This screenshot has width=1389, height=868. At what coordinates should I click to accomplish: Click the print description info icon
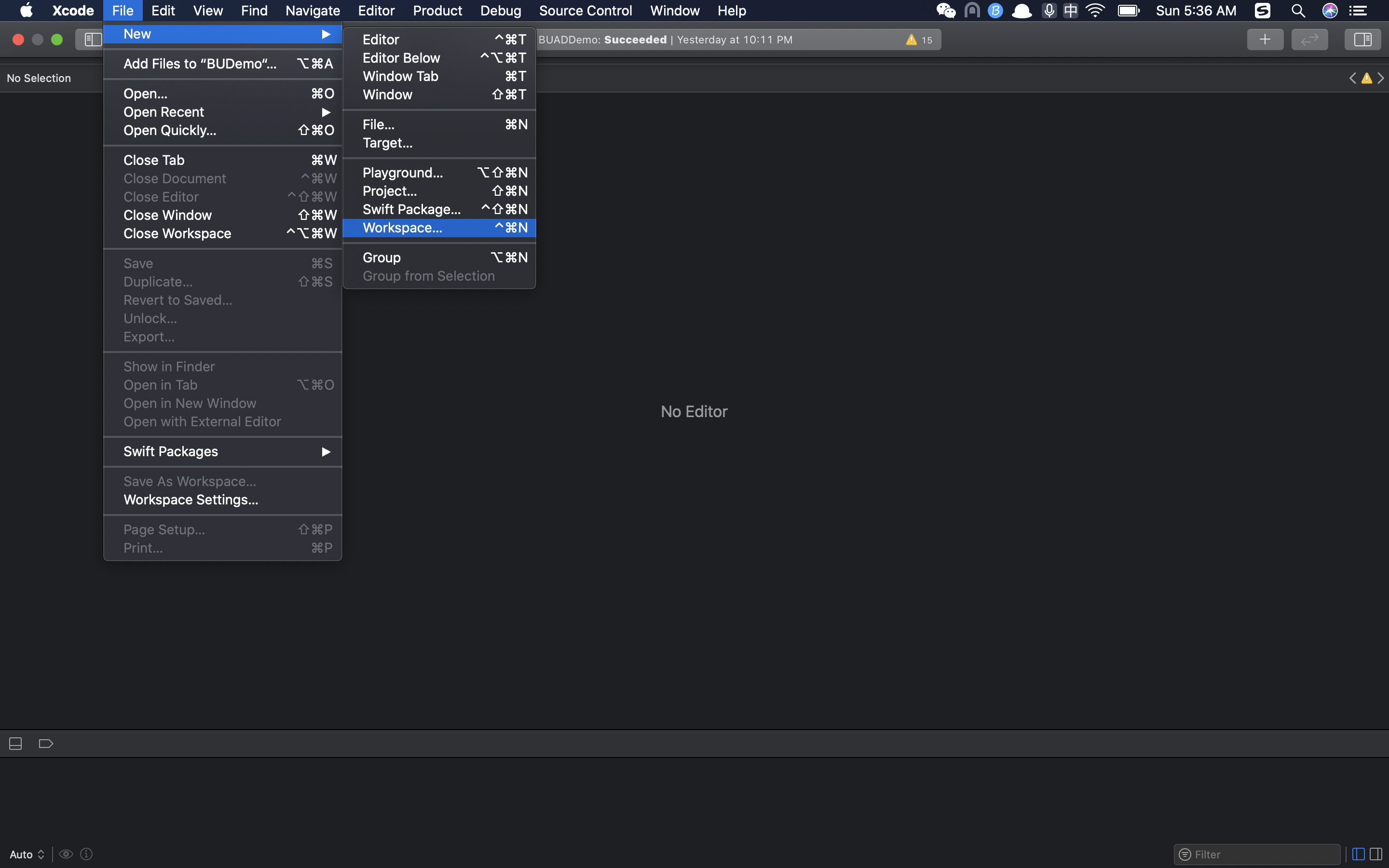[87, 854]
